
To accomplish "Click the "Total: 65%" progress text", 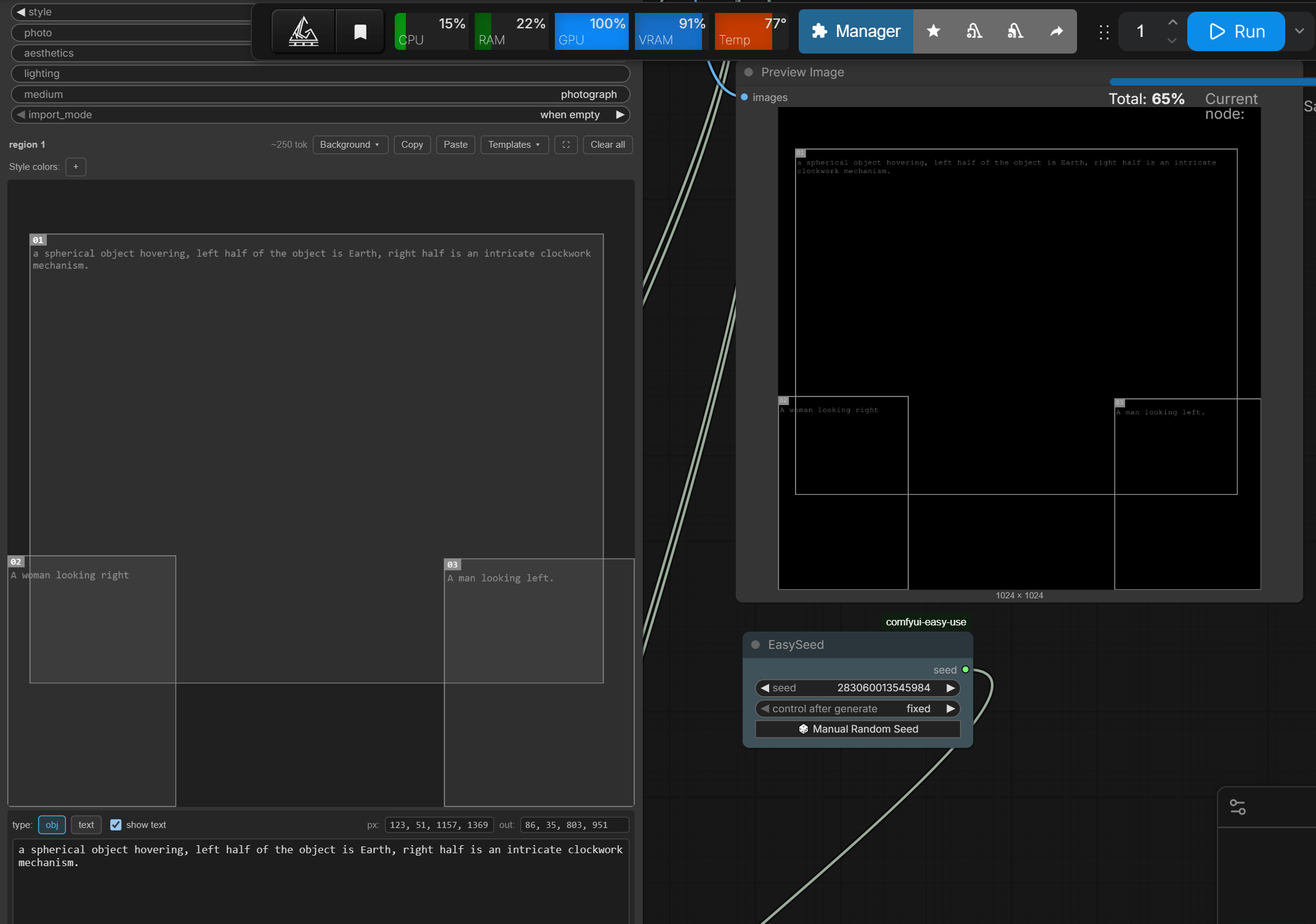I will tap(1146, 99).
